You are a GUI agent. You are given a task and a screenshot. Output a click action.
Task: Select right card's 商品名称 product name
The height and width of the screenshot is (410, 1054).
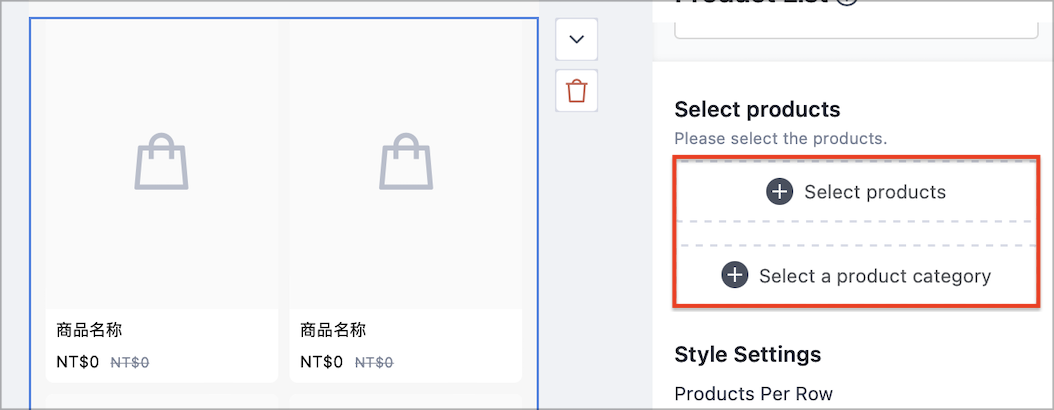333,330
